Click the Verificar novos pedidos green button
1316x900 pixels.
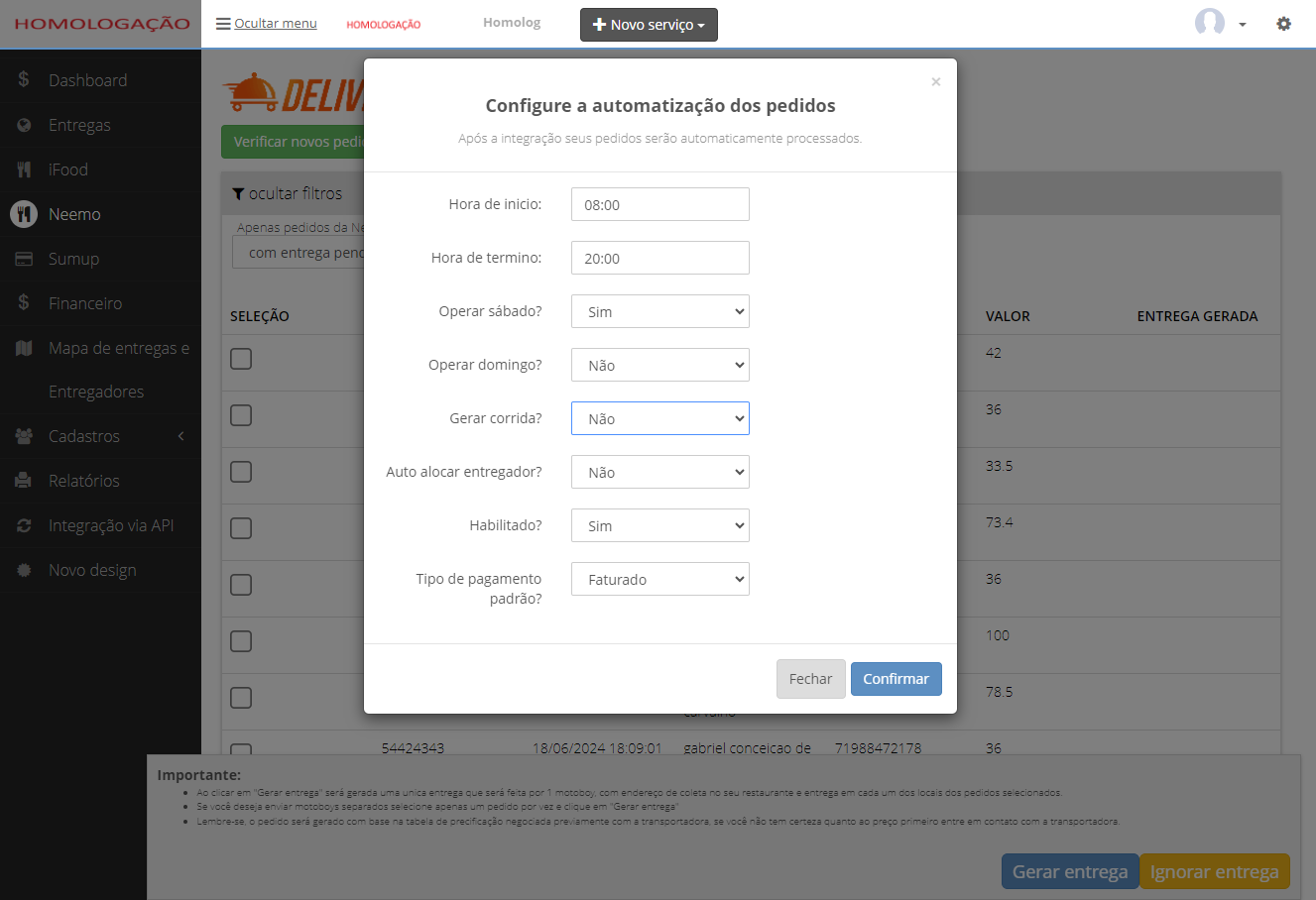[293, 142]
